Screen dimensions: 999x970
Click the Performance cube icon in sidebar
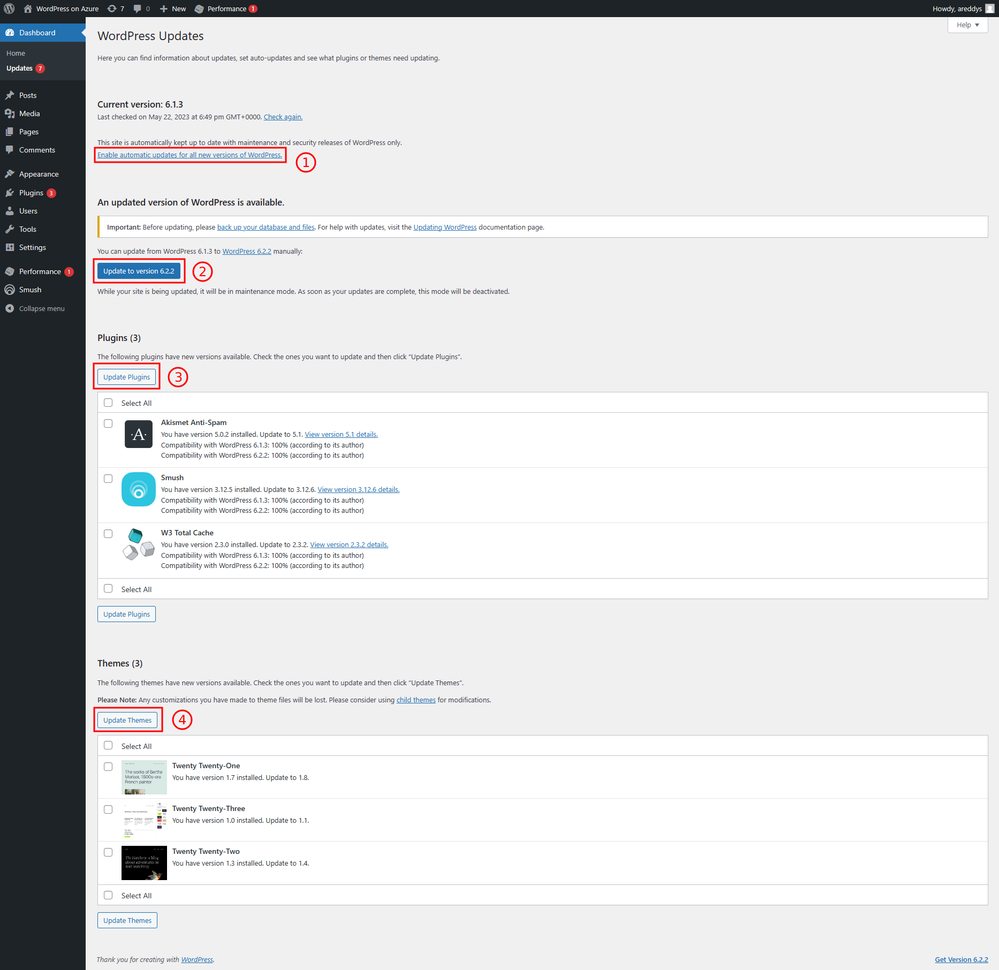(10, 271)
